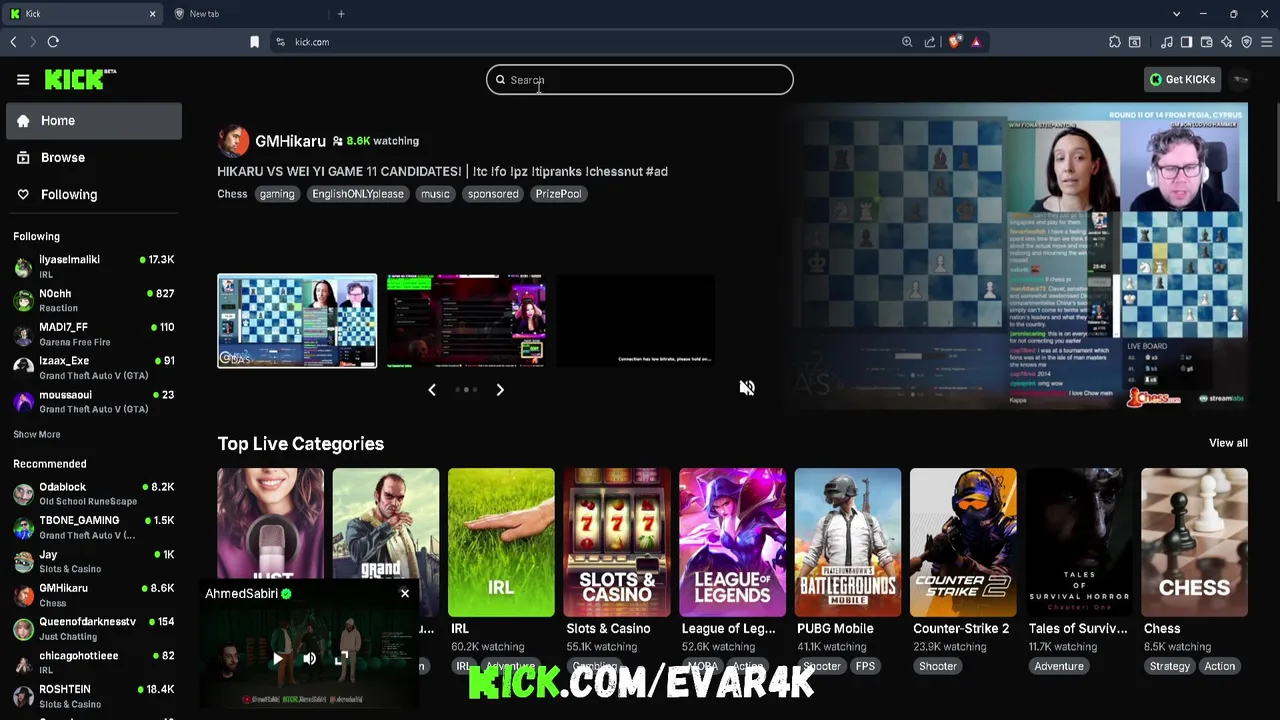Expand followed channels with Show More
The height and width of the screenshot is (720, 1280).
tap(37, 434)
